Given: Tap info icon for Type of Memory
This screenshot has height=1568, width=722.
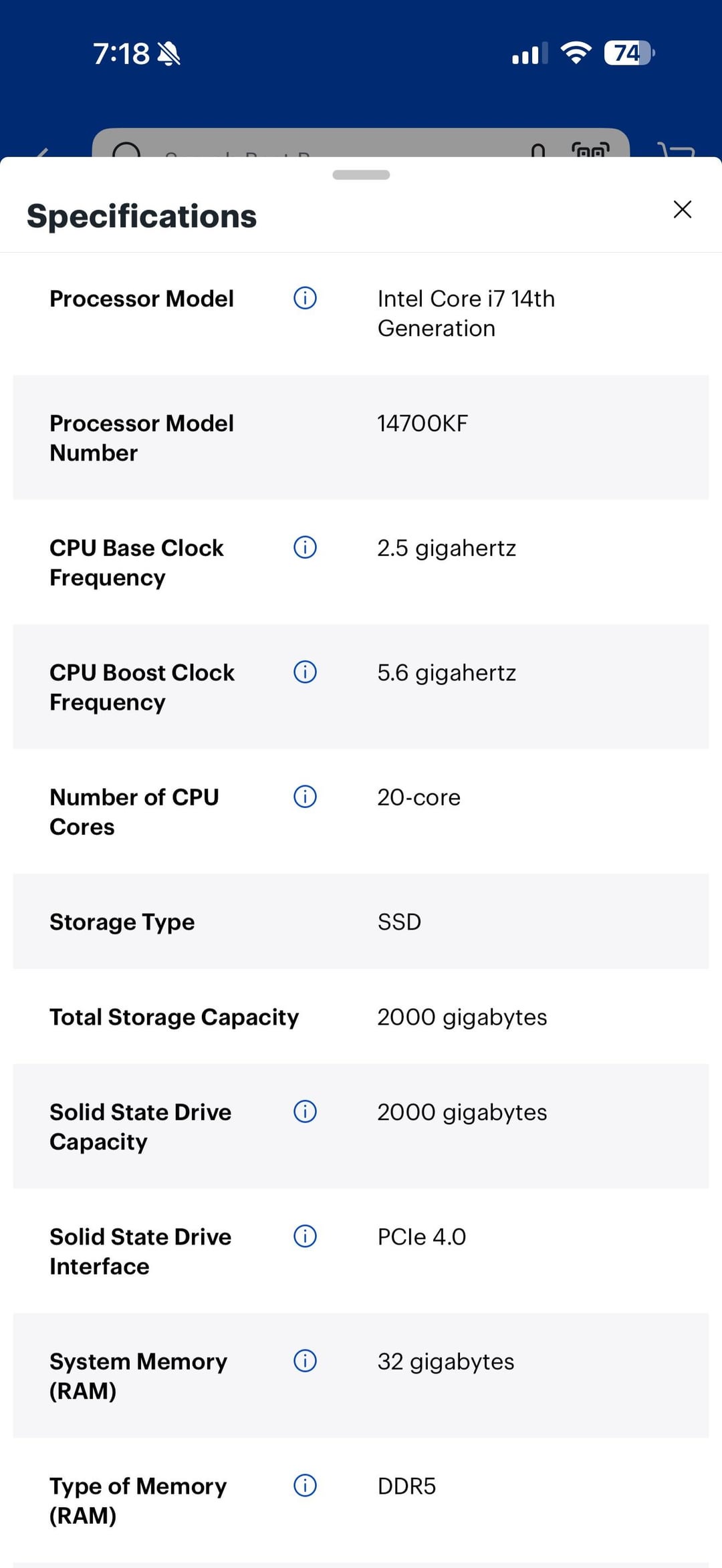Looking at the screenshot, I should 305,1486.
